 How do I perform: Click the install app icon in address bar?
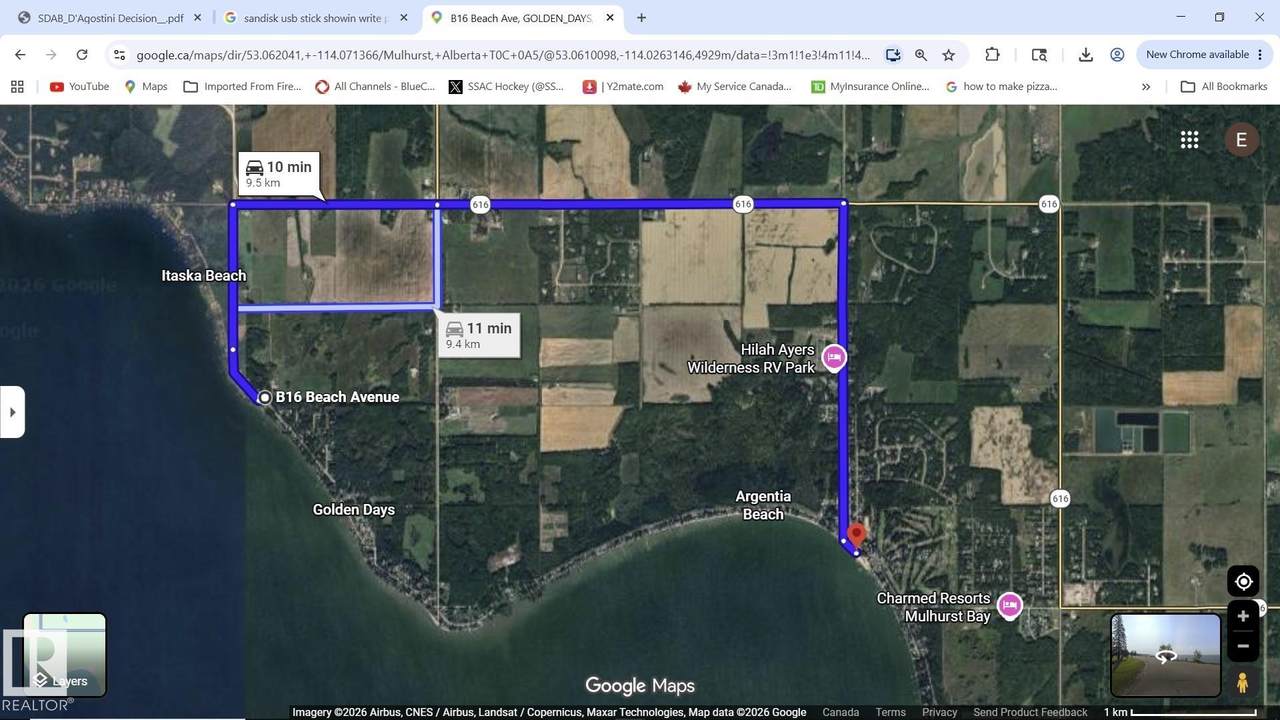pyautogui.click(x=893, y=55)
